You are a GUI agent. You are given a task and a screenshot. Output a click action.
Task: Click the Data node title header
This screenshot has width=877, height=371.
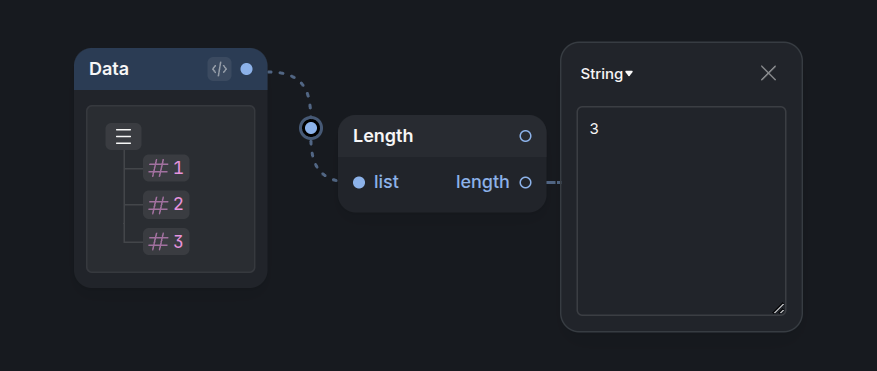[x=171, y=69]
